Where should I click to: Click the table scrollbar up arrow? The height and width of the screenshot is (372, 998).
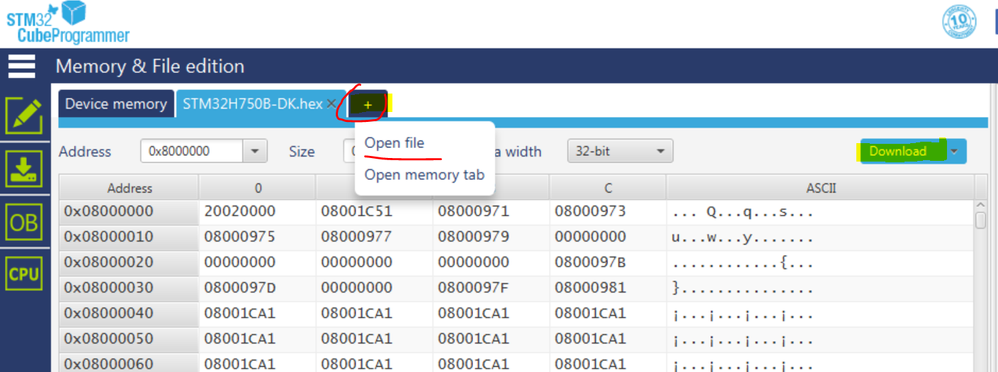(x=981, y=205)
